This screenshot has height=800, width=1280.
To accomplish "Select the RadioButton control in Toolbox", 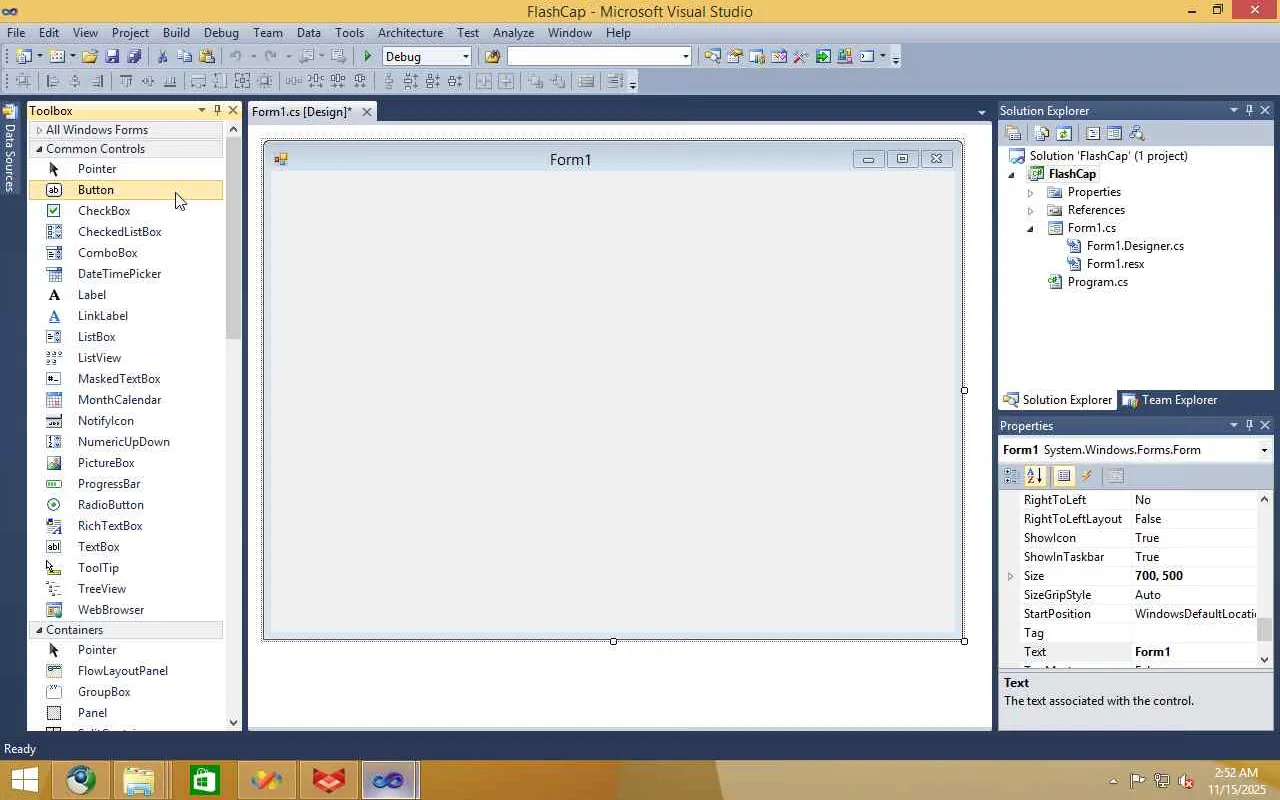I will [125, 505].
